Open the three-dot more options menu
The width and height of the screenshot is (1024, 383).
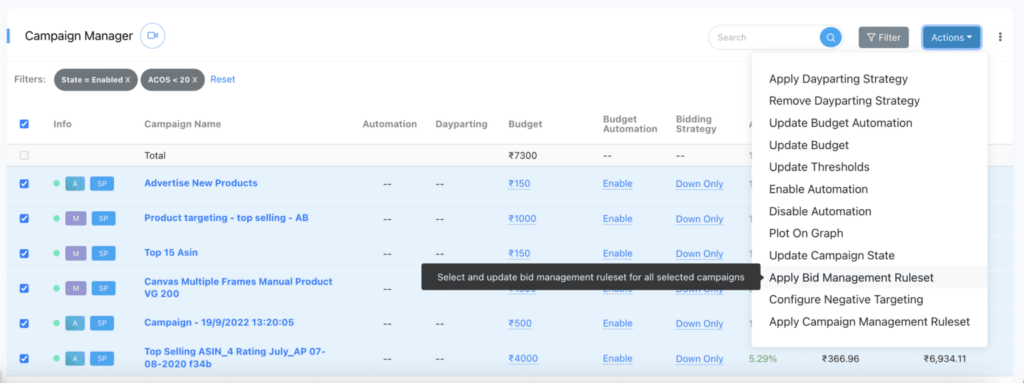[x=1000, y=37]
